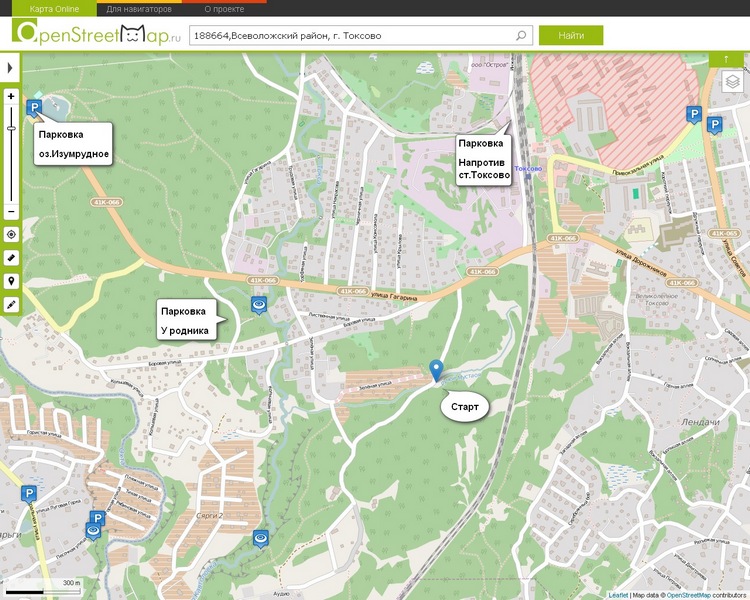Collapse header with green up arrow
The image size is (750, 600).
(726, 59)
